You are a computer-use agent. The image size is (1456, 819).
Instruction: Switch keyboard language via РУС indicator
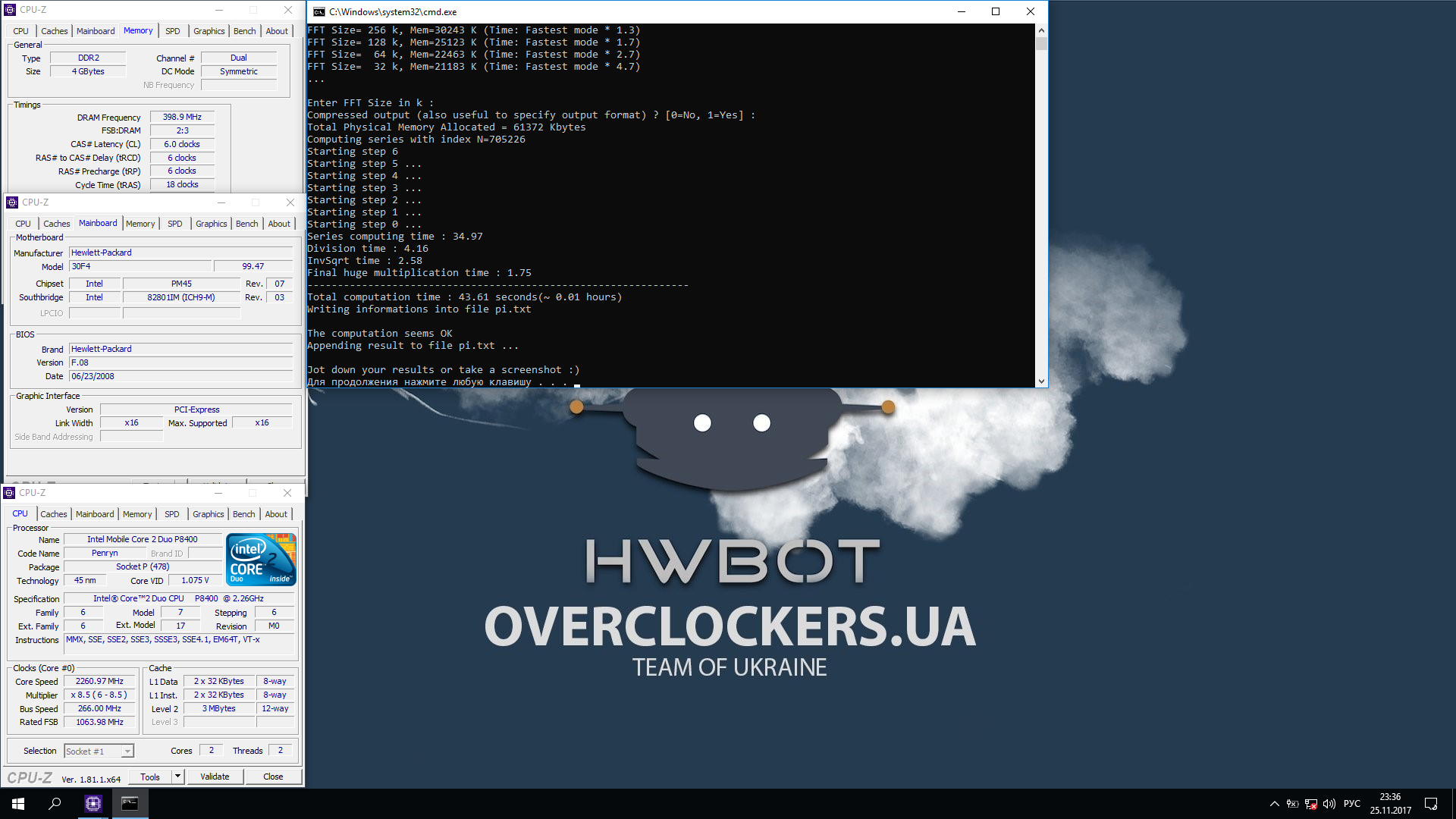[1352, 804]
